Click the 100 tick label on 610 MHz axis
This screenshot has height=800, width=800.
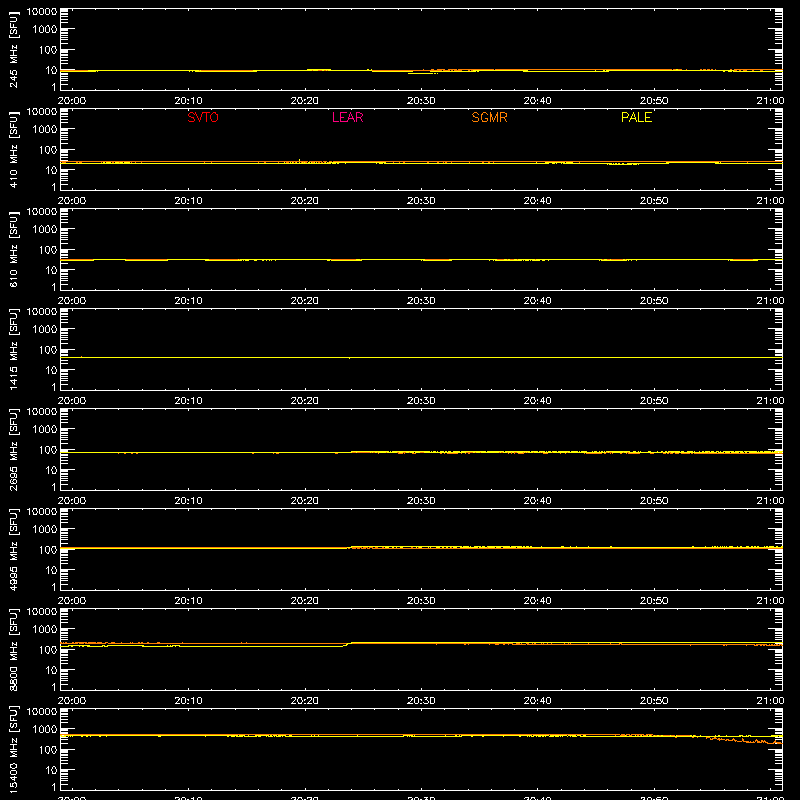(x=48, y=250)
